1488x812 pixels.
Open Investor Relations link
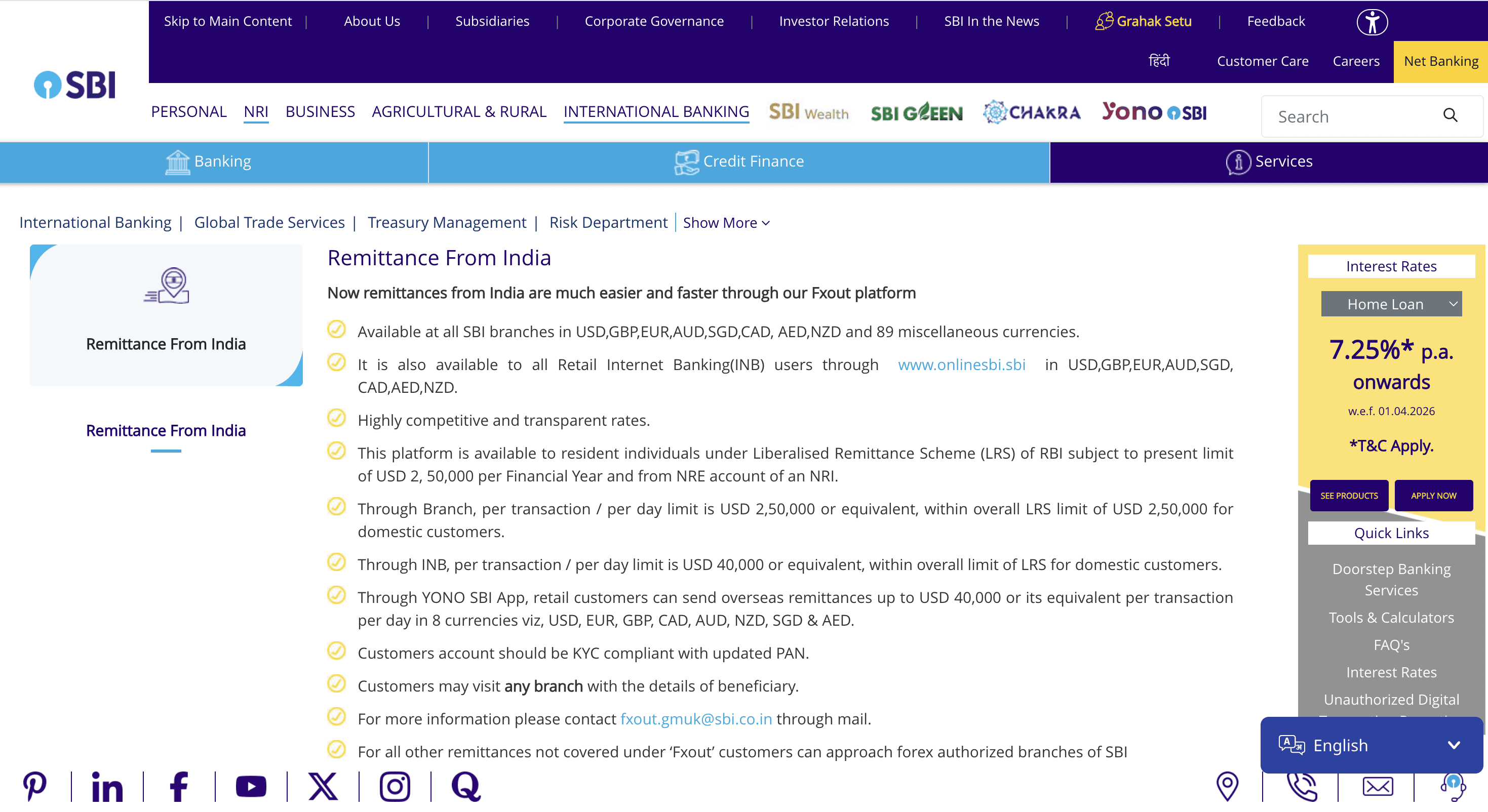pyautogui.click(x=834, y=21)
